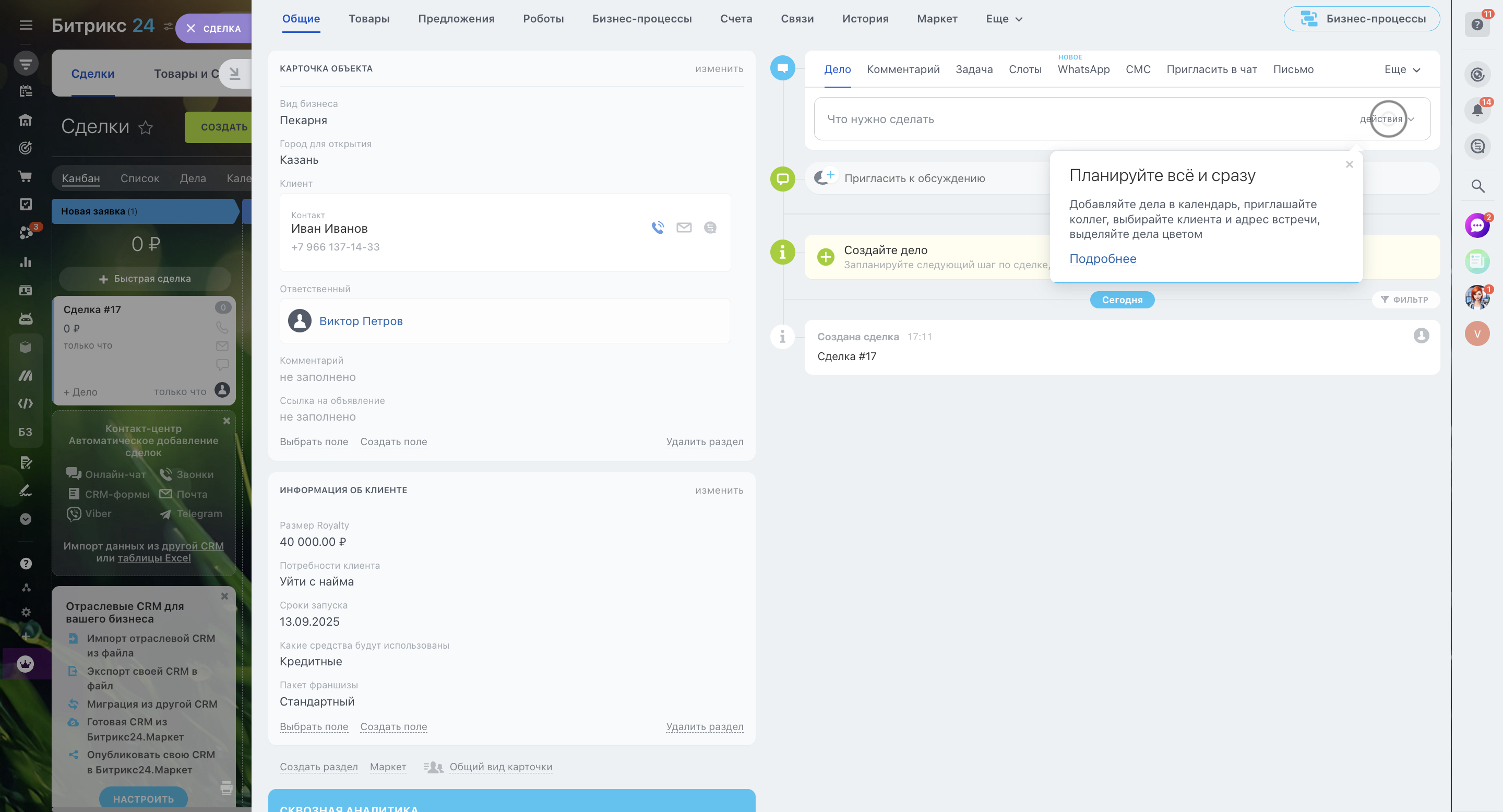Image resolution: width=1503 pixels, height=812 pixels.
Task: Switch to the Товары tab
Action: coord(369,19)
